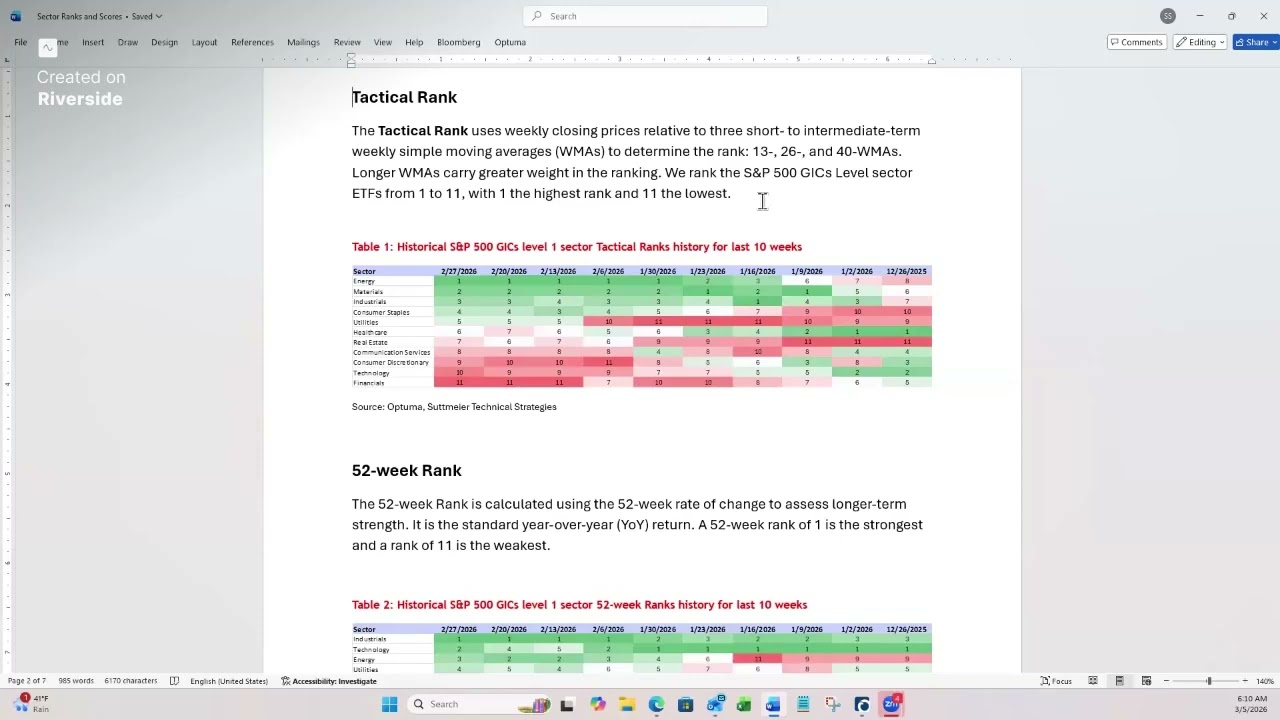The image size is (1280, 720).
Task: Open the Optuma ribbon tab
Action: click(x=510, y=42)
